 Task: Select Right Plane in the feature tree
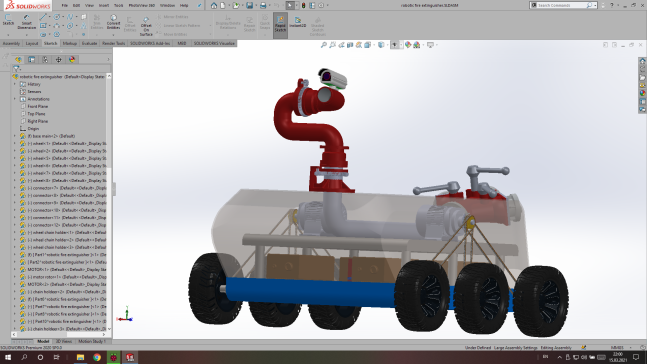pyautogui.click(x=38, y=121)
